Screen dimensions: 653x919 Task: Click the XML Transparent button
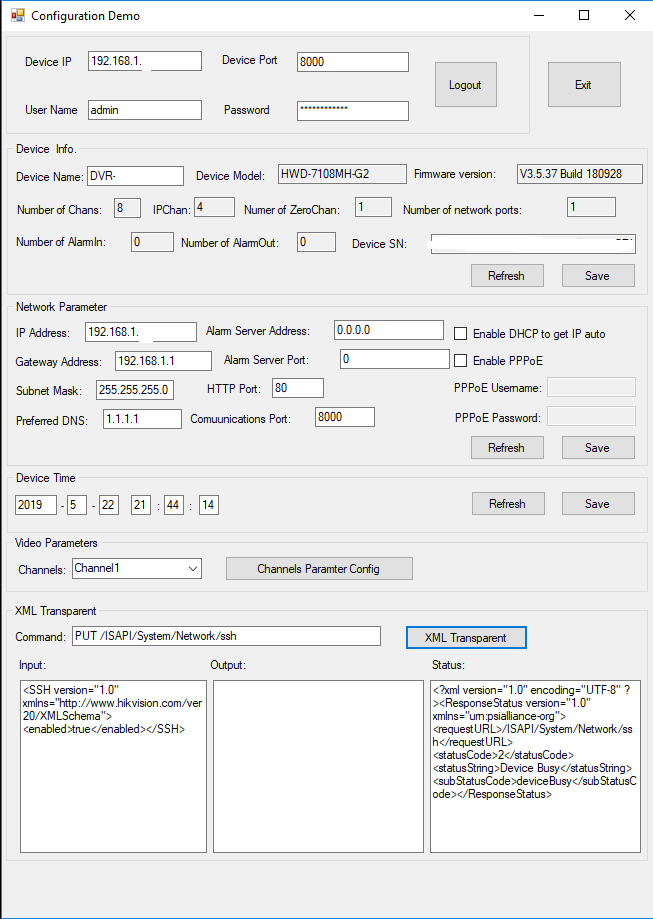click(465, 637)
